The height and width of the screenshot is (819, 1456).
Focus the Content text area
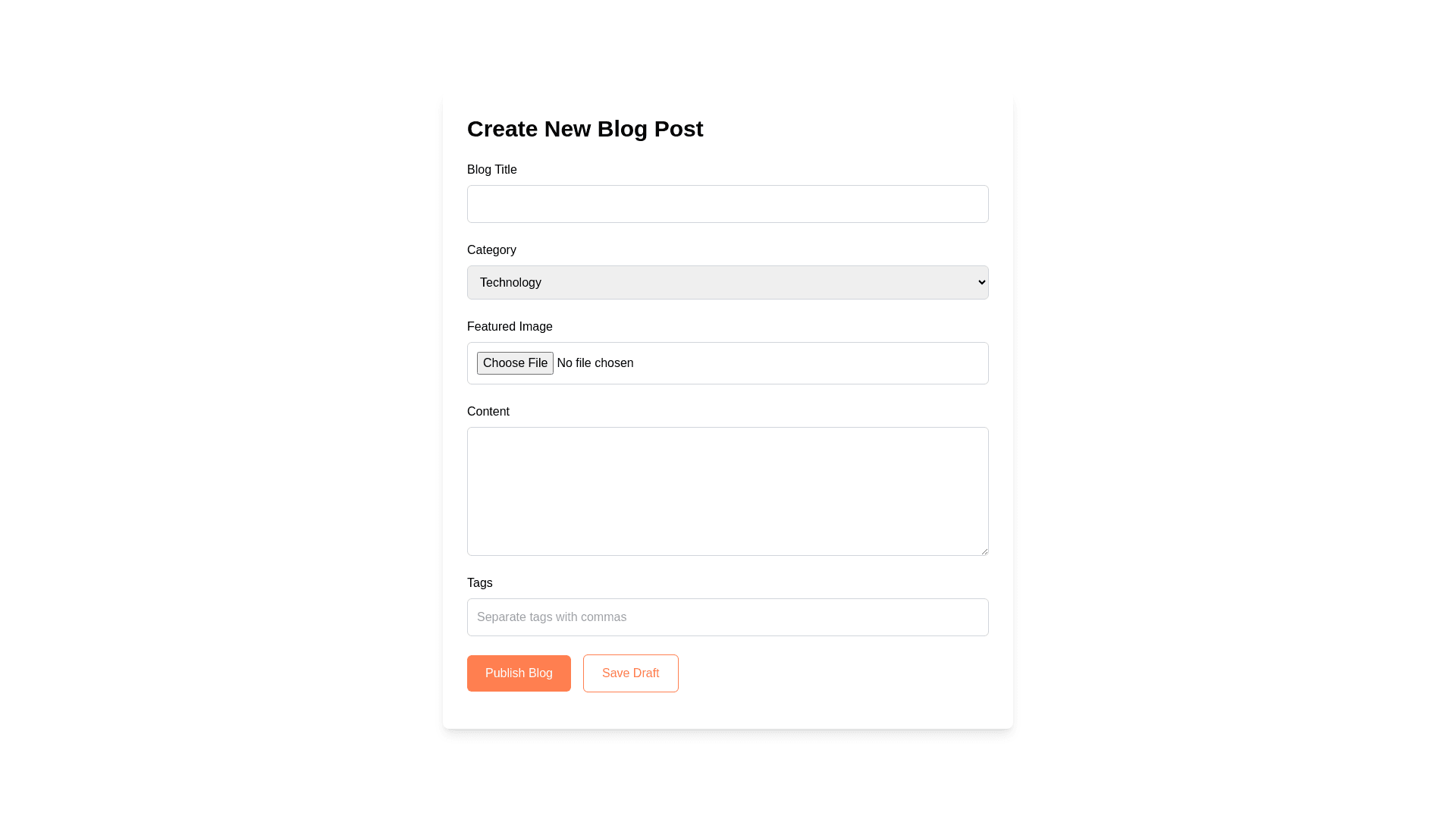(x=727, y=491)
